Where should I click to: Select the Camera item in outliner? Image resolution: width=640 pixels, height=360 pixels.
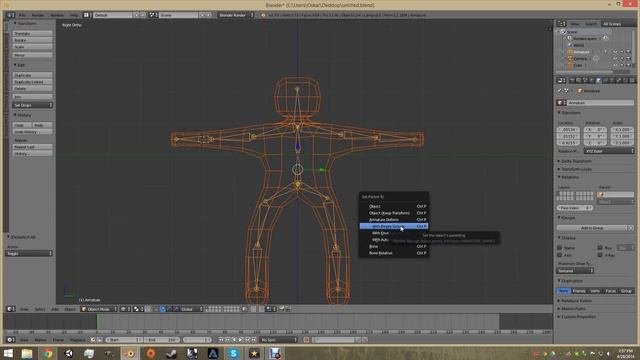point(580,58)
